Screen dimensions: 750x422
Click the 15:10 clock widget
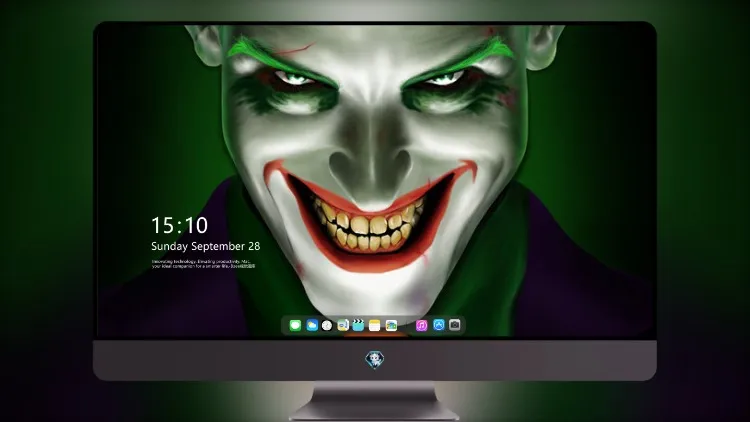[x=179, y=225]
